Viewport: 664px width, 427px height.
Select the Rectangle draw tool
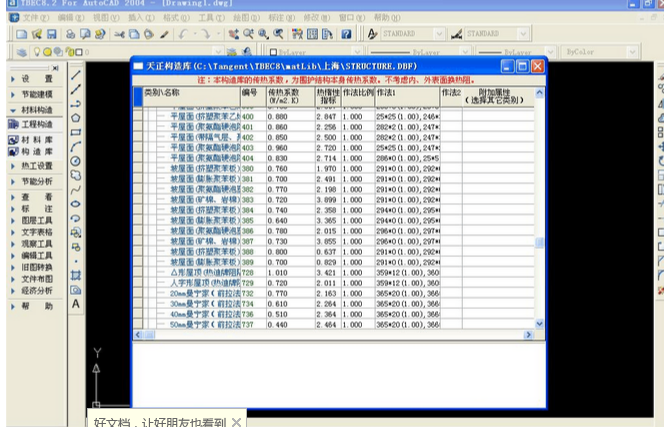point(76,132)
